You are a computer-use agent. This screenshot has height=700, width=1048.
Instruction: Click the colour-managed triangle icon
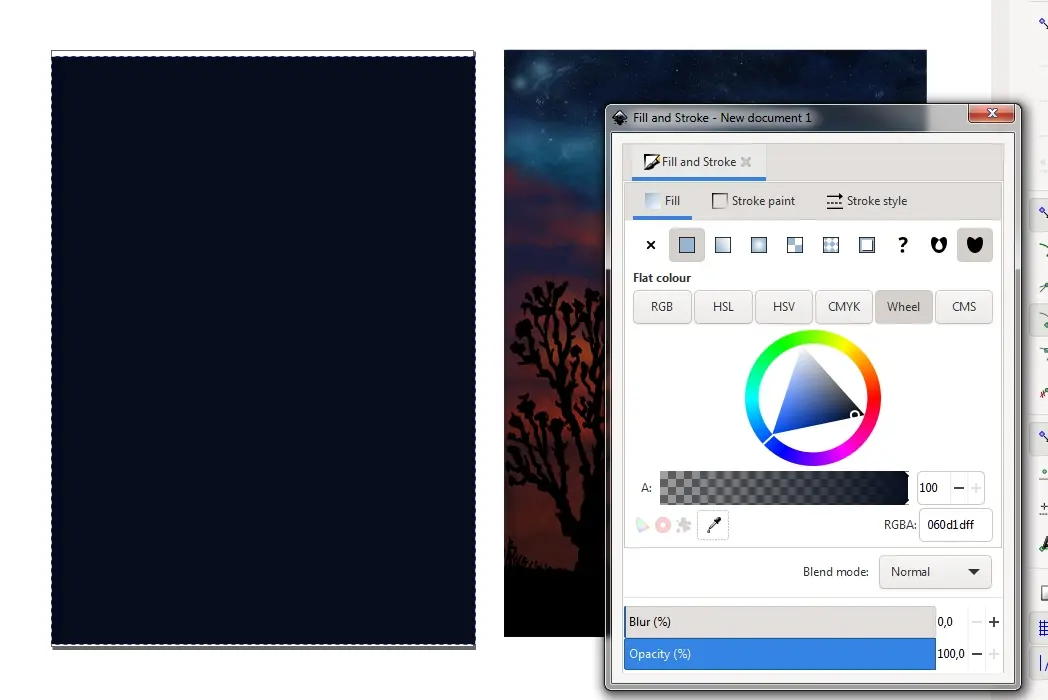(642, 525)
